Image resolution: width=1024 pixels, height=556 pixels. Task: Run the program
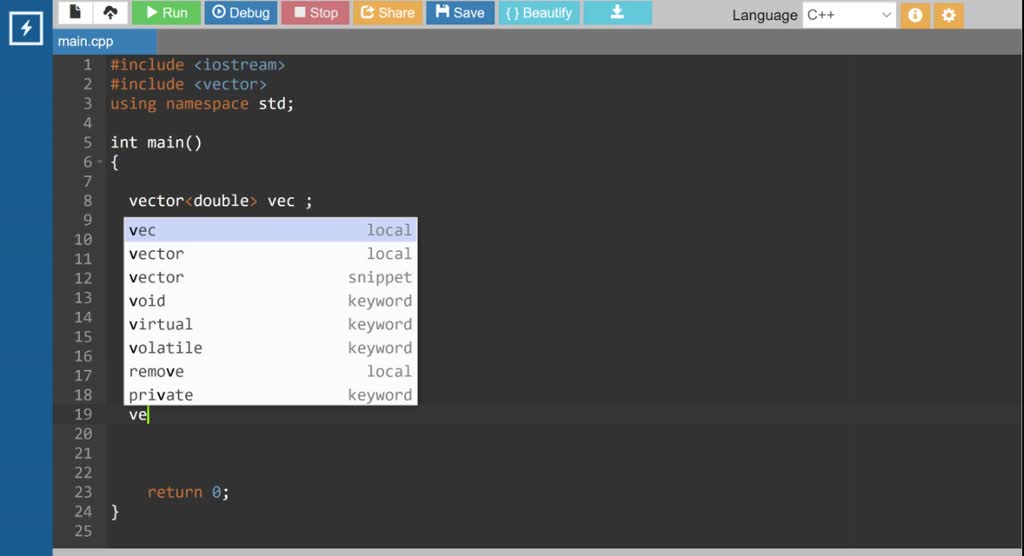tap(166, 13)
